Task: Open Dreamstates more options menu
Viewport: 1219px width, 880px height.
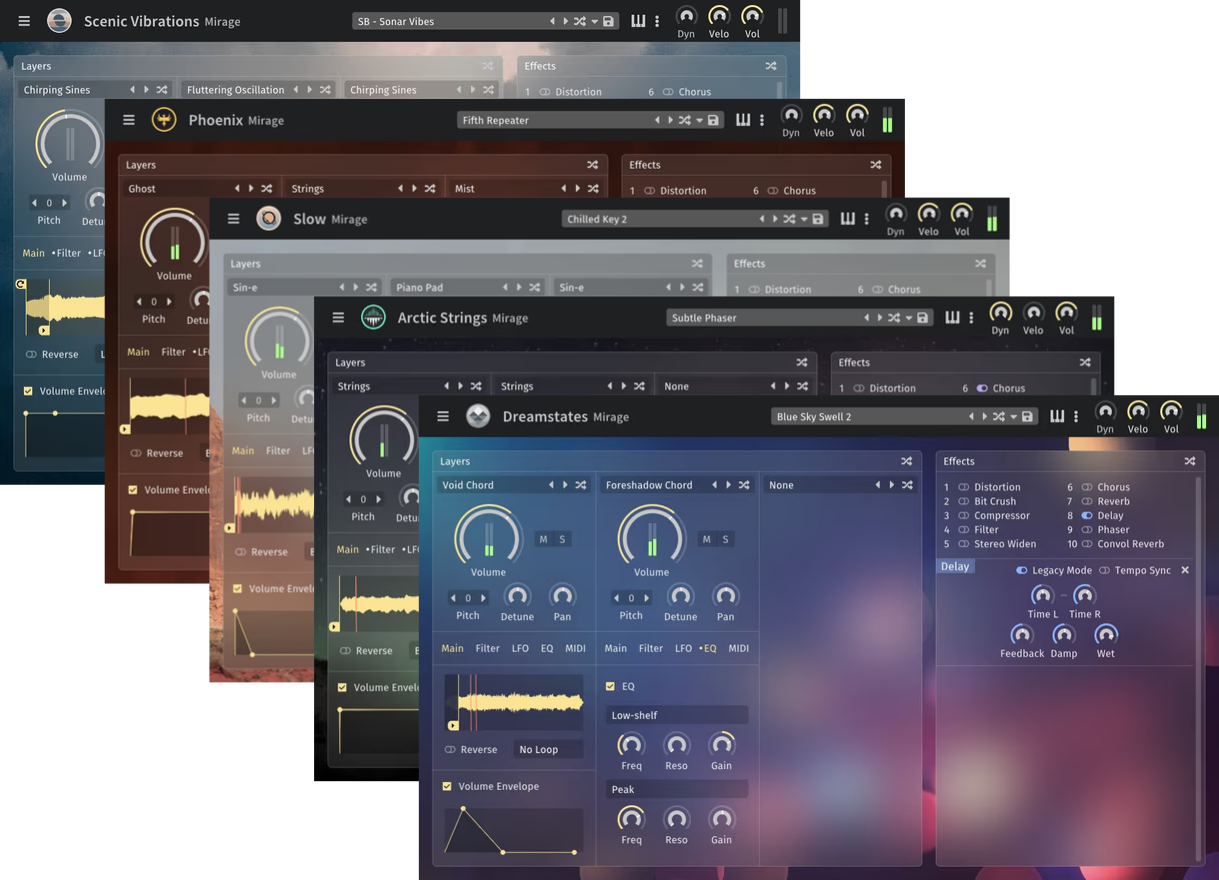Action: click(1076, 417)
